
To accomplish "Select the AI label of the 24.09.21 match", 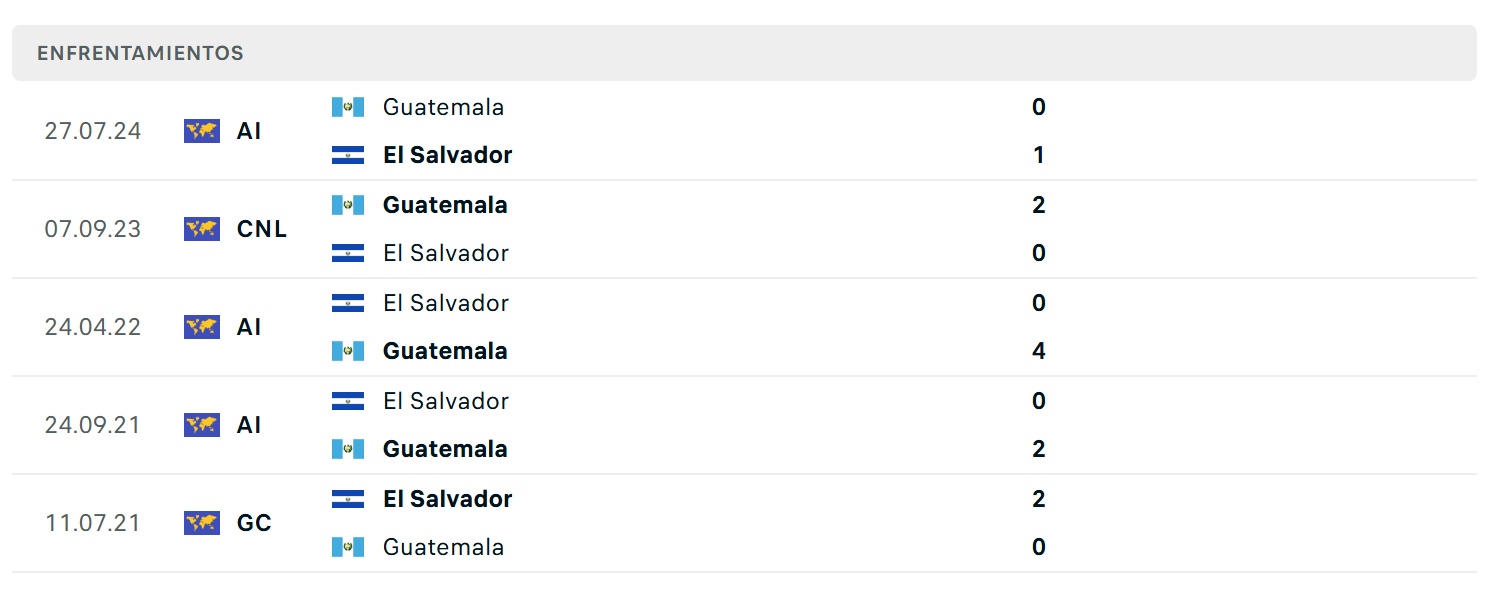I will coord(249,425).
